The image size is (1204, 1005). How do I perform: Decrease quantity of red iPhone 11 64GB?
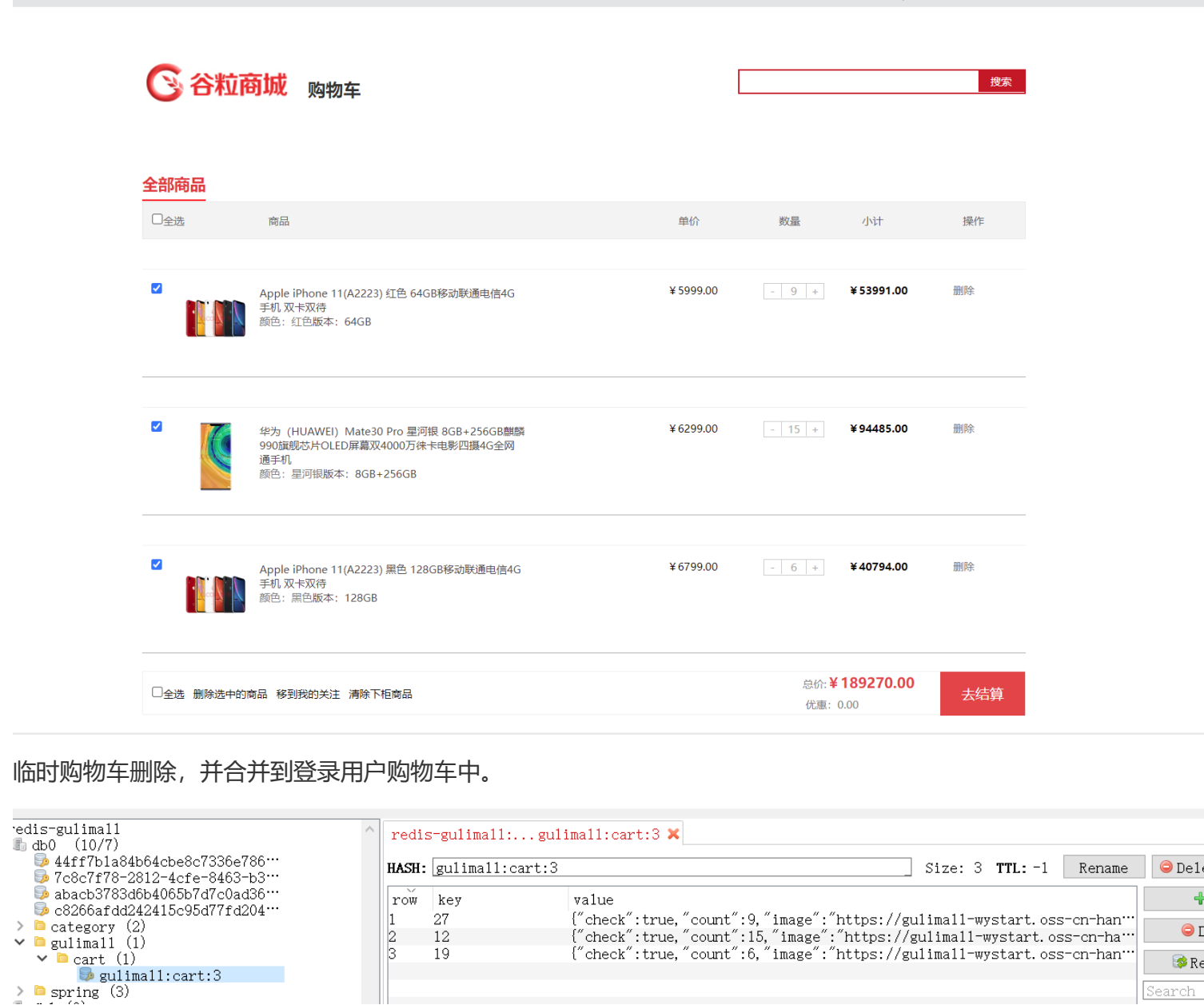click(x=772, y=291)
